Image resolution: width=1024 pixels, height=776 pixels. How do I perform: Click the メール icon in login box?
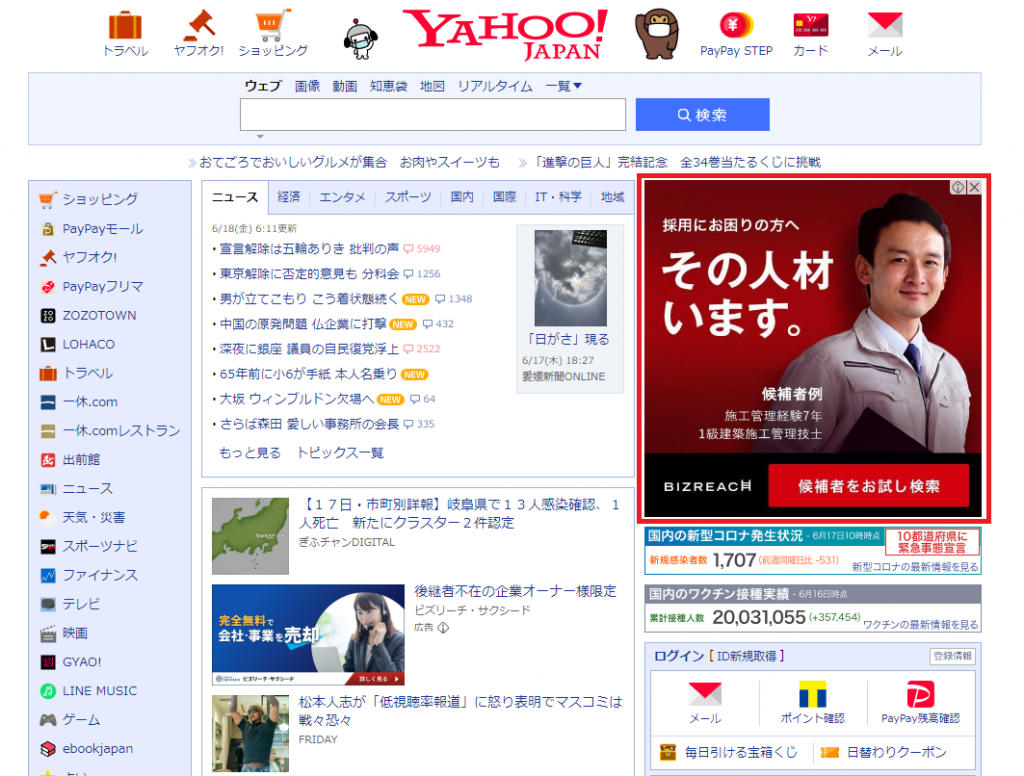click(705, 694)
